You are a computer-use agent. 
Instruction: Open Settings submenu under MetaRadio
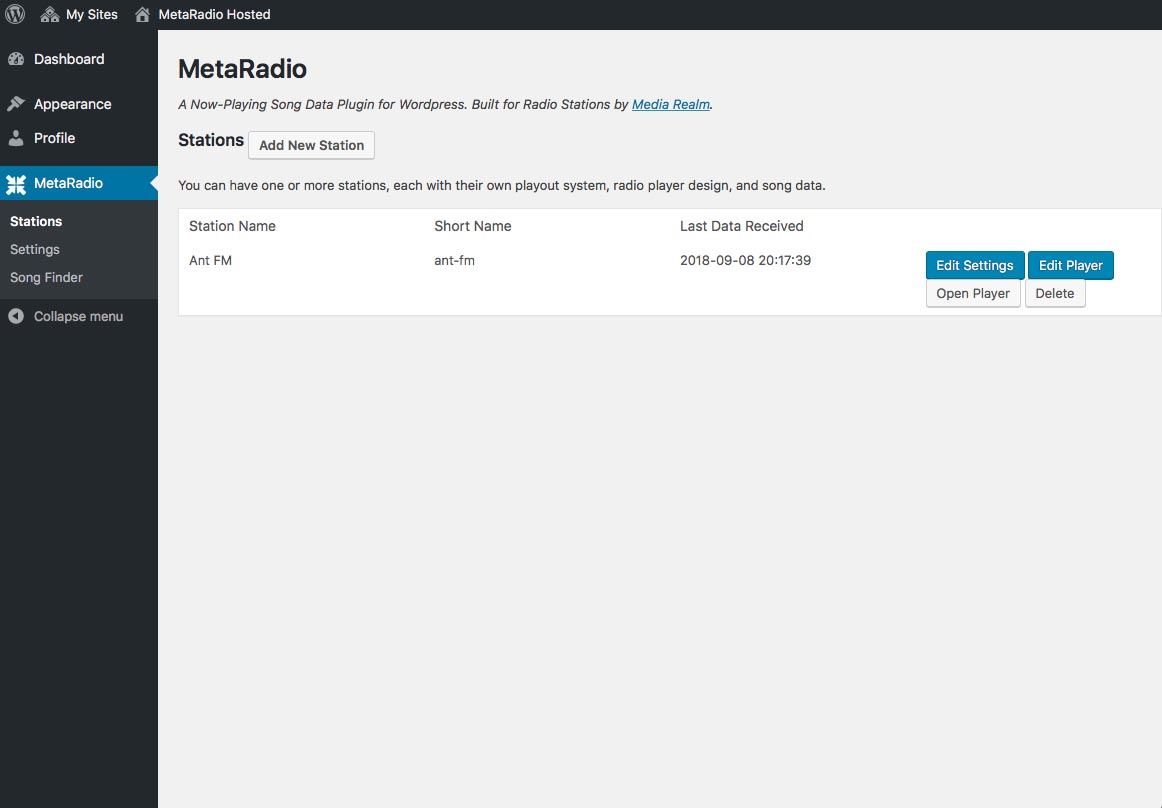click(35, 250)
